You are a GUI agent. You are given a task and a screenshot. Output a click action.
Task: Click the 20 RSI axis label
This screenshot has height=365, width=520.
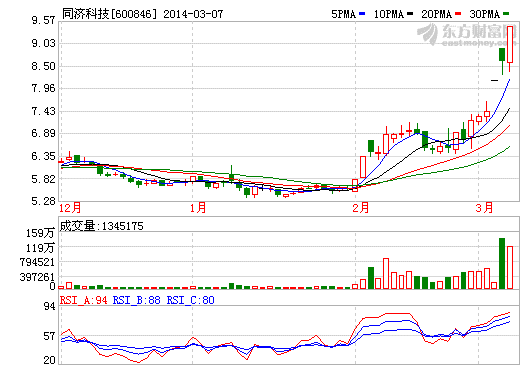pyautogui.click(x=49, y=360)
